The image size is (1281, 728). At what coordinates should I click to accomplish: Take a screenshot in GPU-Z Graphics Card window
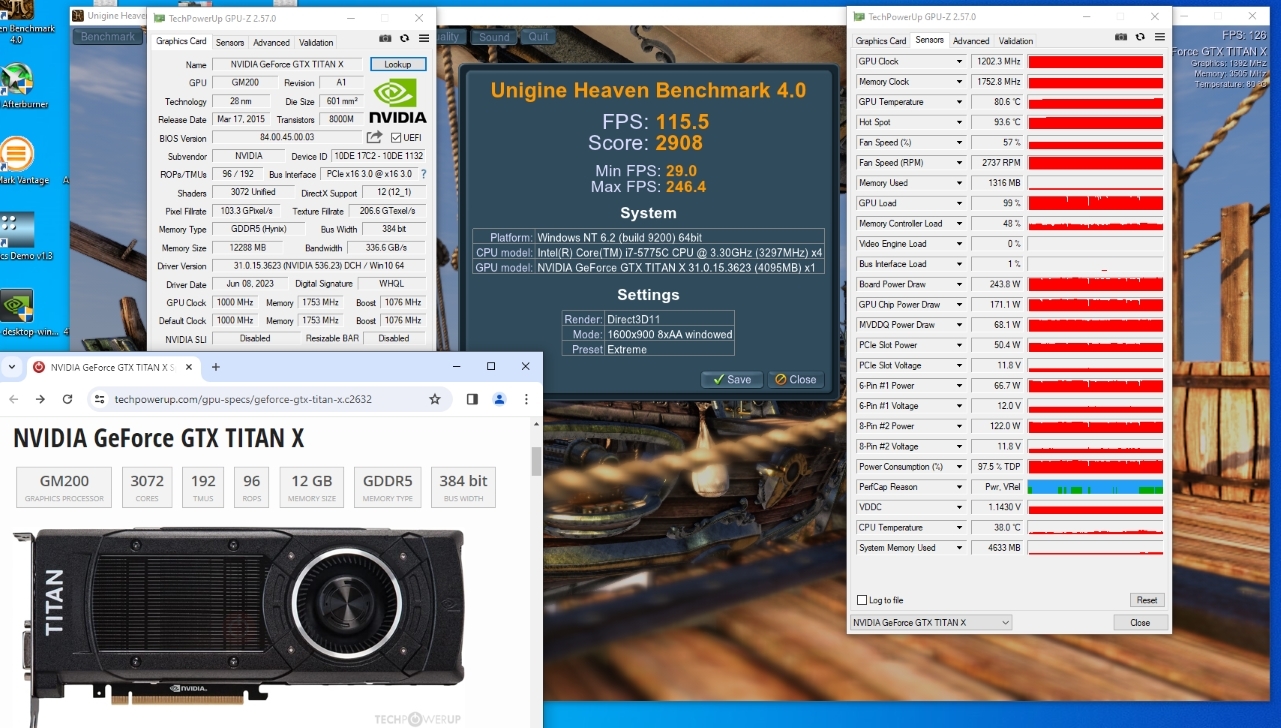click(385, 38)
